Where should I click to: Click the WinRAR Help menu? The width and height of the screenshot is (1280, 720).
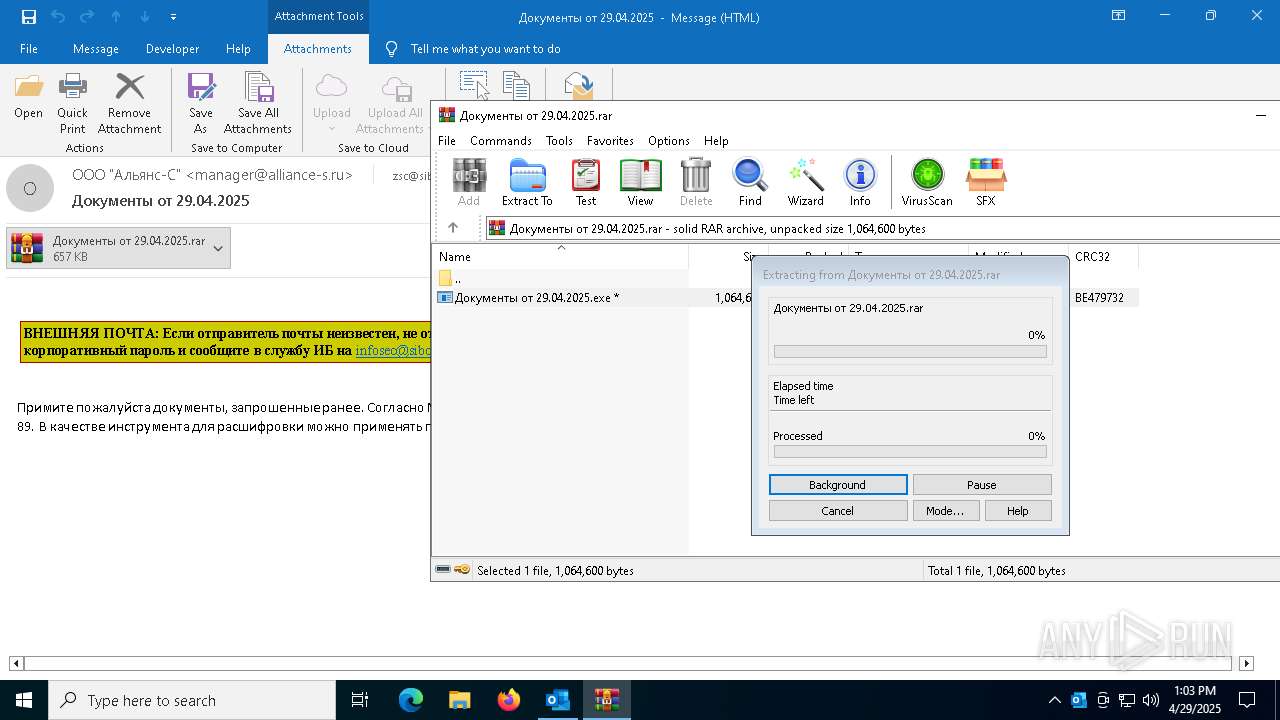tap(716, 141)
